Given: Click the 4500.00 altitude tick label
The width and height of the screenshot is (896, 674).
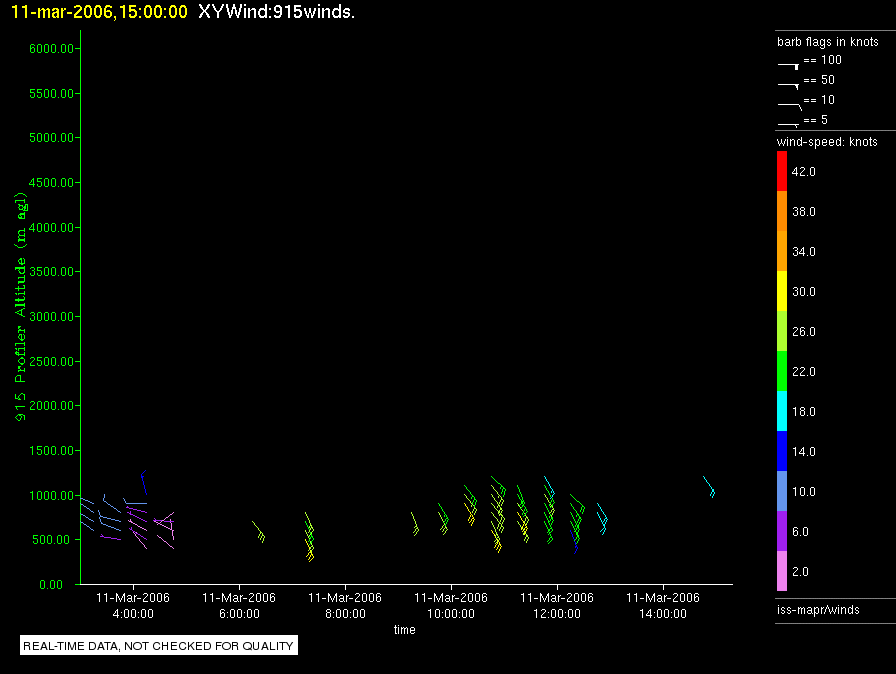Looking at the screenshot, I should pos(51,183).
